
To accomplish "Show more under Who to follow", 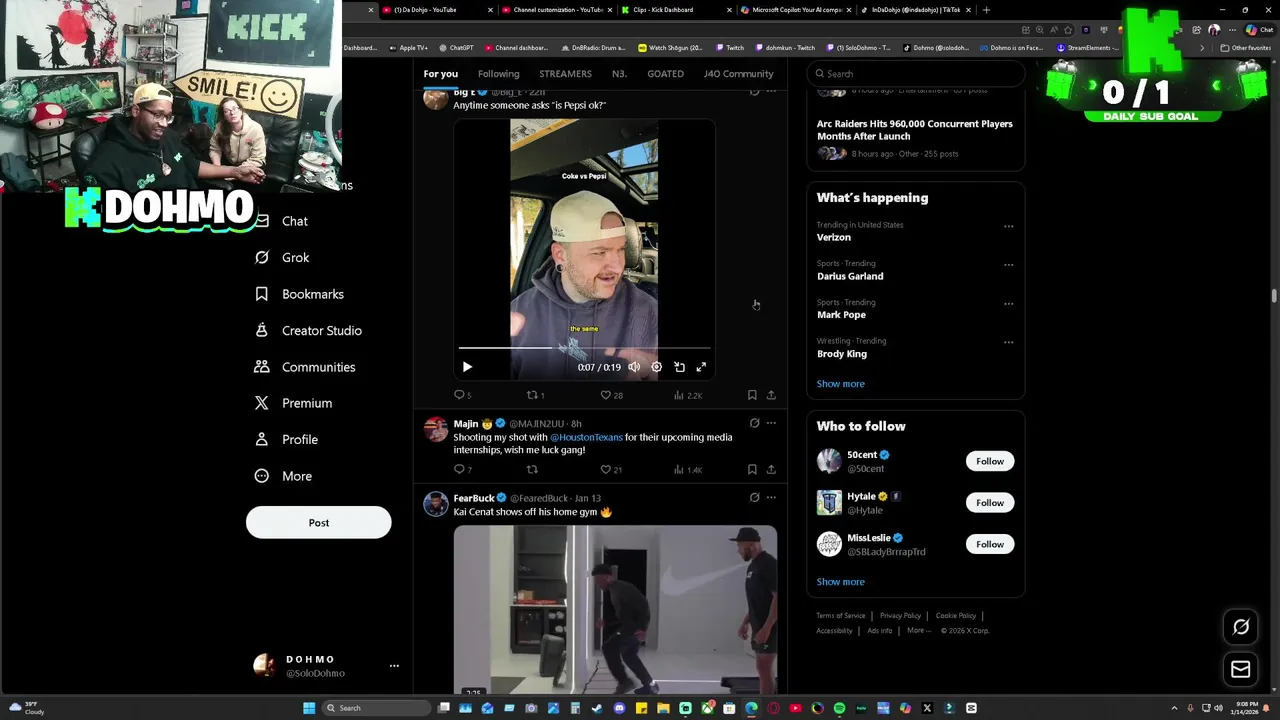I will point(840,582).
